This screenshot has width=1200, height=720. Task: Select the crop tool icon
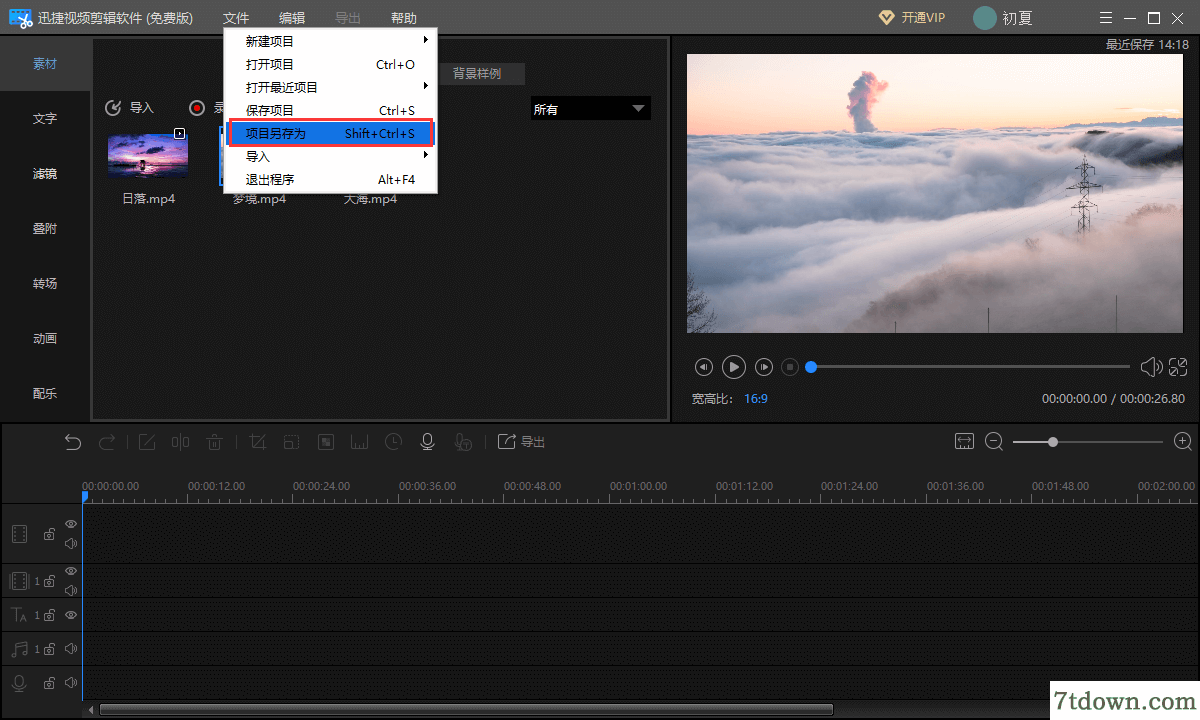click(x=257, y=442)
